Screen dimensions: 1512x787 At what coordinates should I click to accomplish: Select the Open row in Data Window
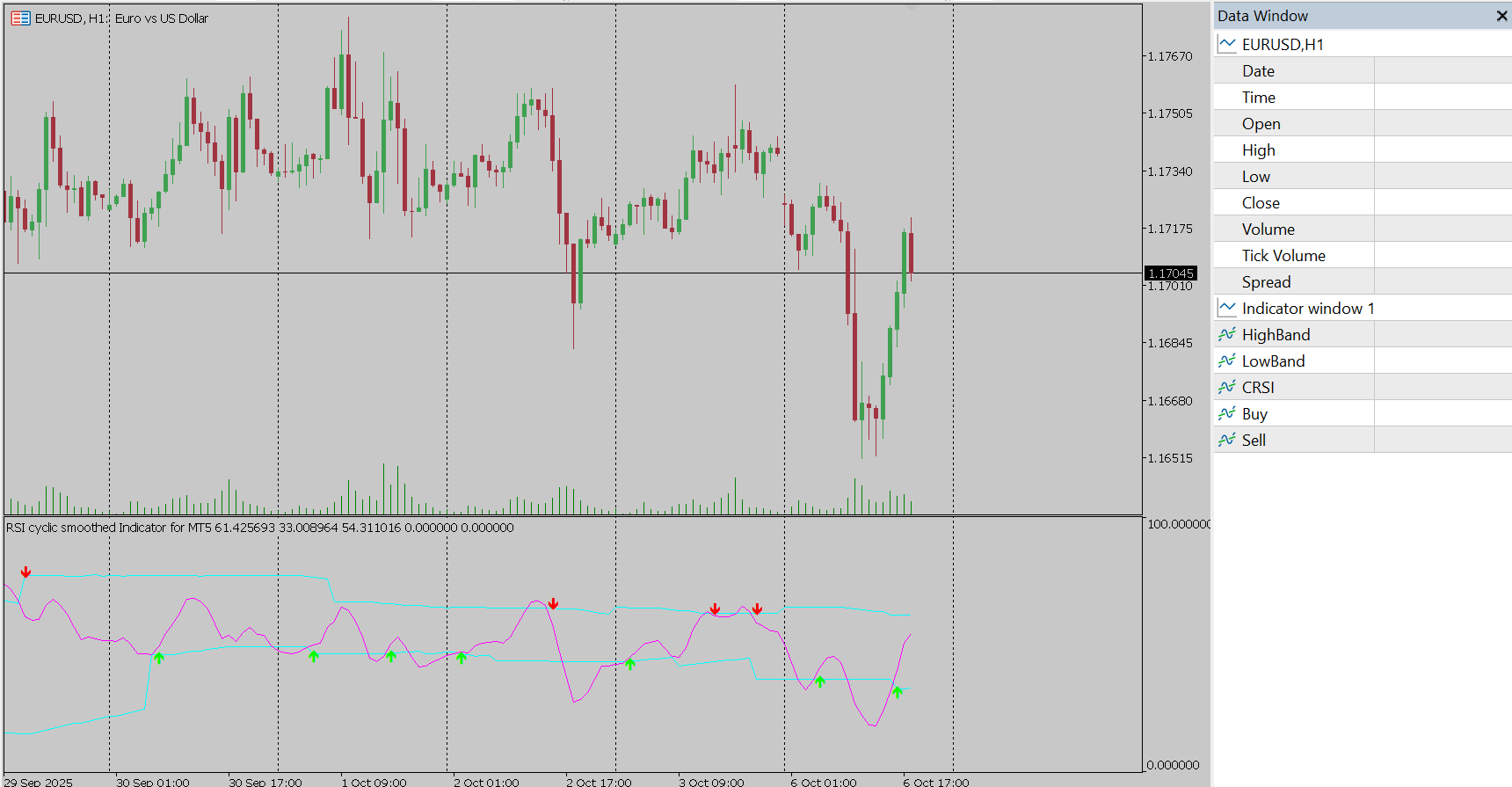pyautogui.click(x=1363, y=123)
